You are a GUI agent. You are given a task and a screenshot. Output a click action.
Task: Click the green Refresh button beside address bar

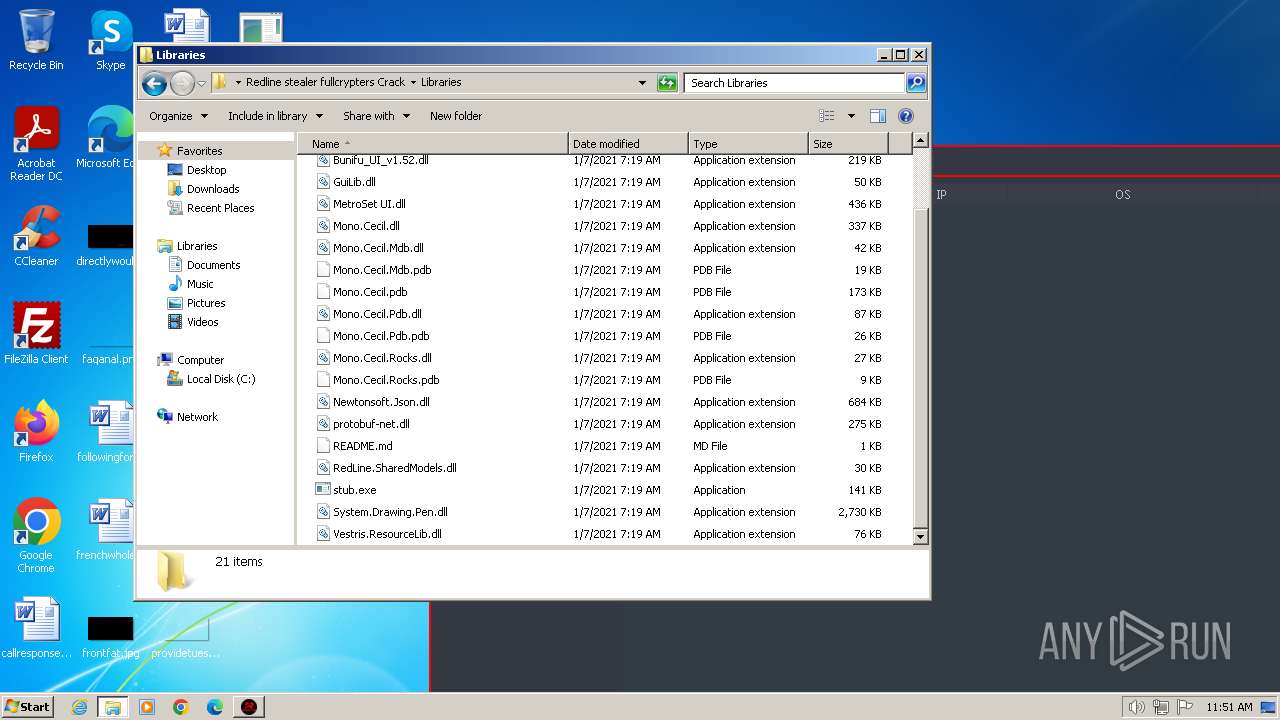tap(667, 83)
